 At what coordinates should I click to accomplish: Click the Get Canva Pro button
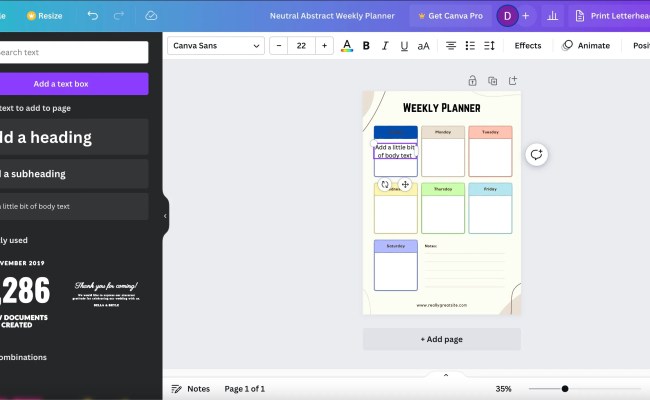[x=451, y=16]
